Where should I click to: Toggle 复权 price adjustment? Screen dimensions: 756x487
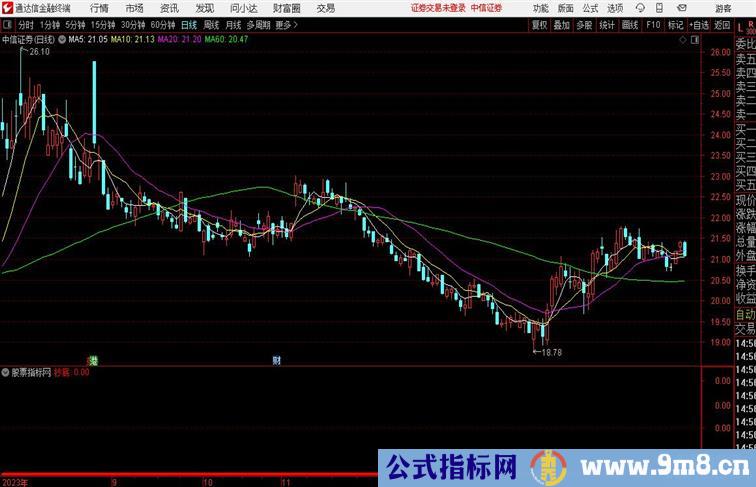(x=540, y=24)
